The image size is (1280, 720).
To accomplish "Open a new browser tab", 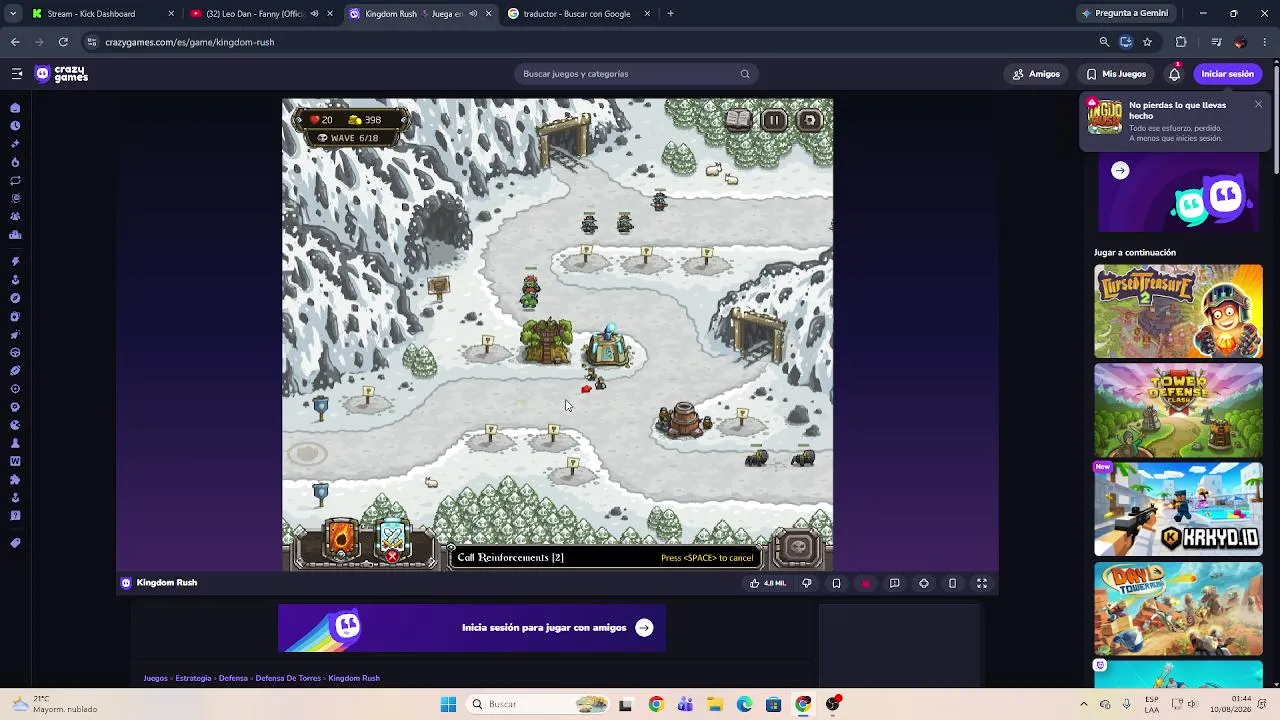I will pos(670,14).
